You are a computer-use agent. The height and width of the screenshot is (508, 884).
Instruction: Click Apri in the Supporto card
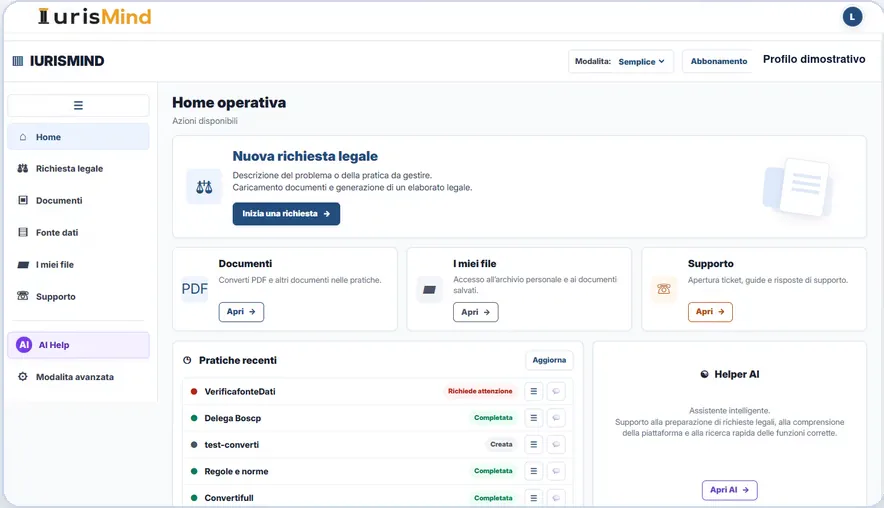pos(710,312)
